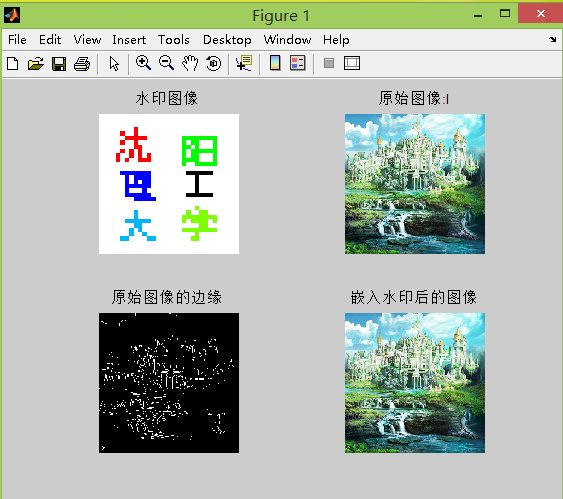The image size is (563, 499).
Task: Expand the Desktop menu
Action: tap(227, 40)
